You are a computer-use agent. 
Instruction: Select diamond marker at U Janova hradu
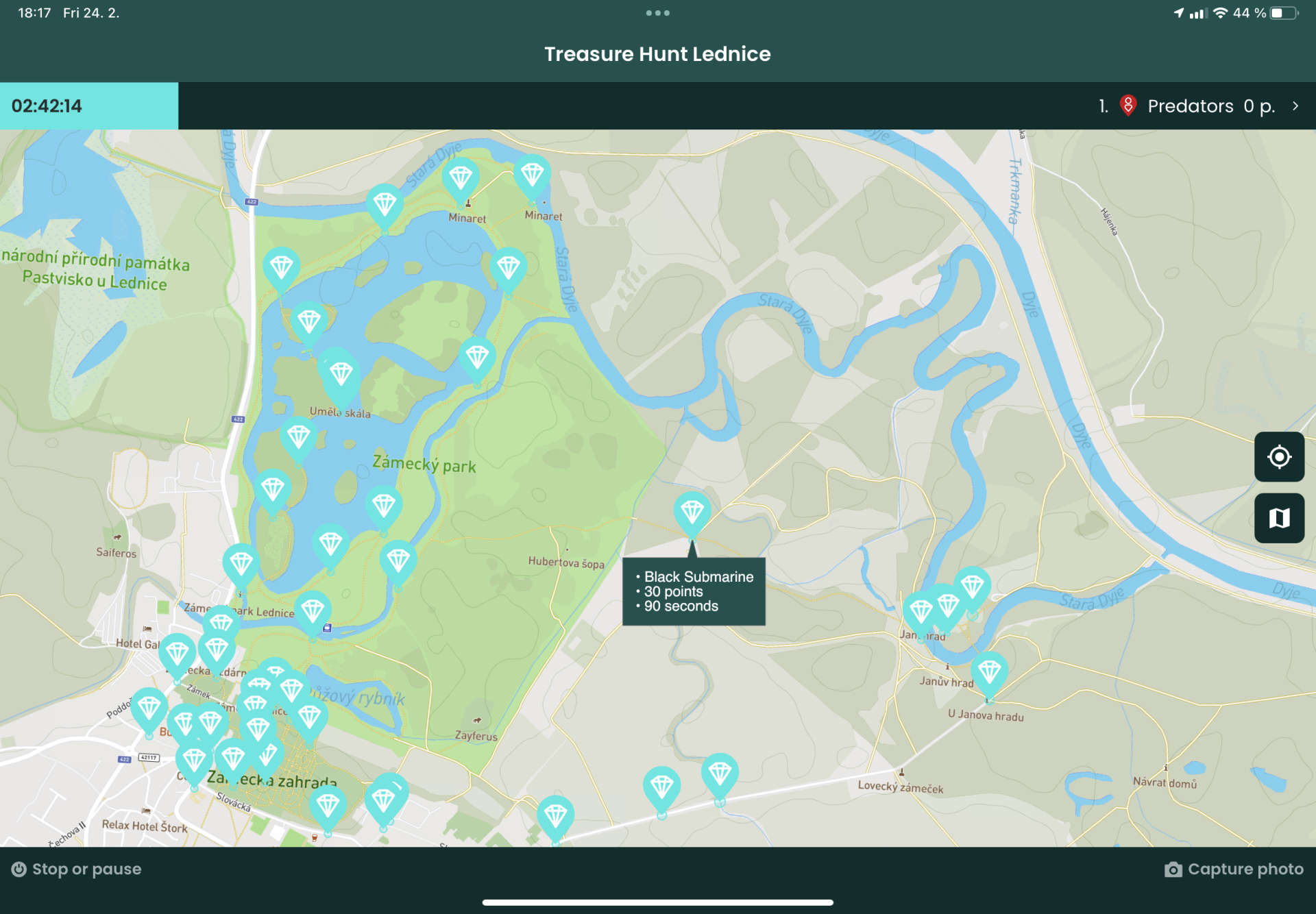coord(989,674)
